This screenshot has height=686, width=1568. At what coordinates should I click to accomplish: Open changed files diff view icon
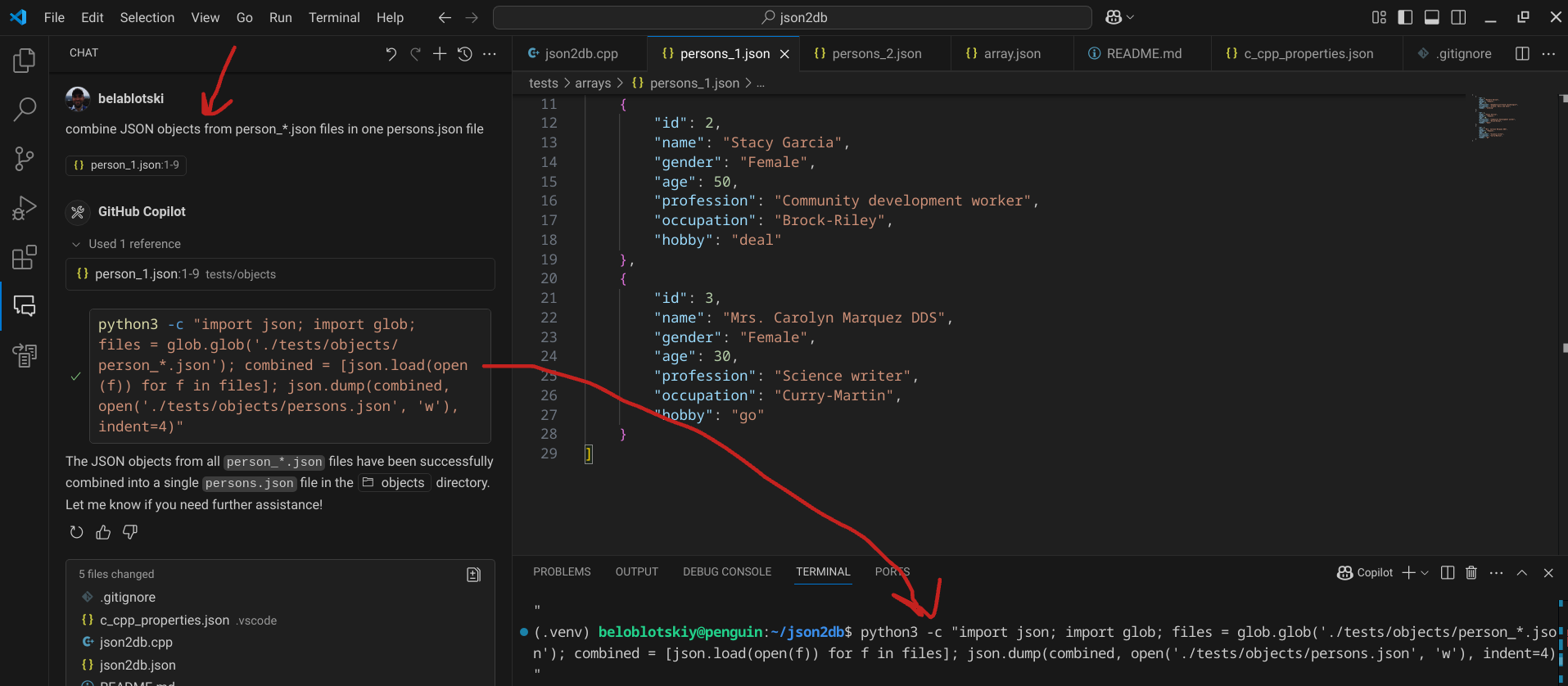click(x=473, y=575)
